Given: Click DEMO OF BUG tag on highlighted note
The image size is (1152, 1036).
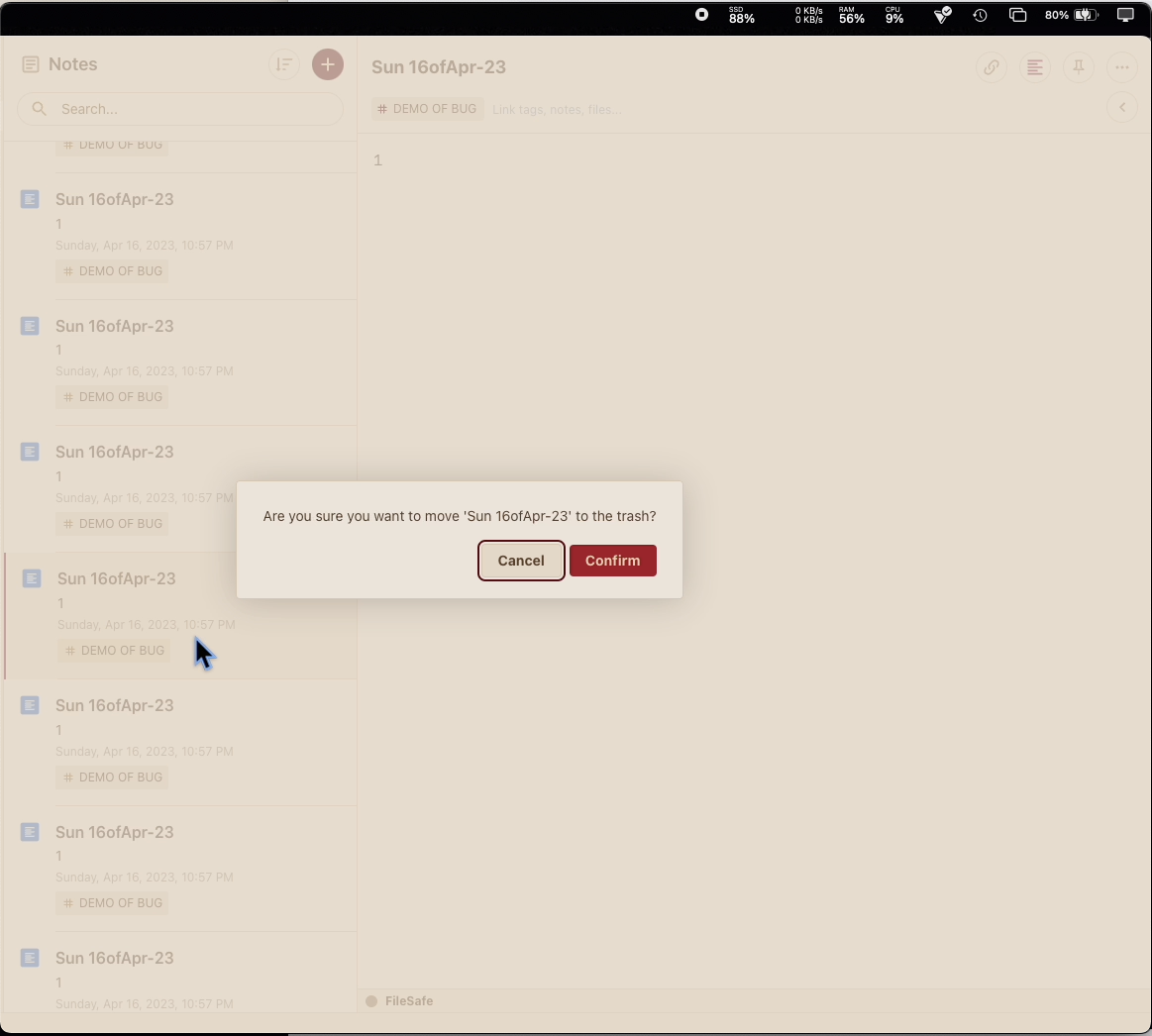Looking at the screenshot, I should (x=115, y=651).
